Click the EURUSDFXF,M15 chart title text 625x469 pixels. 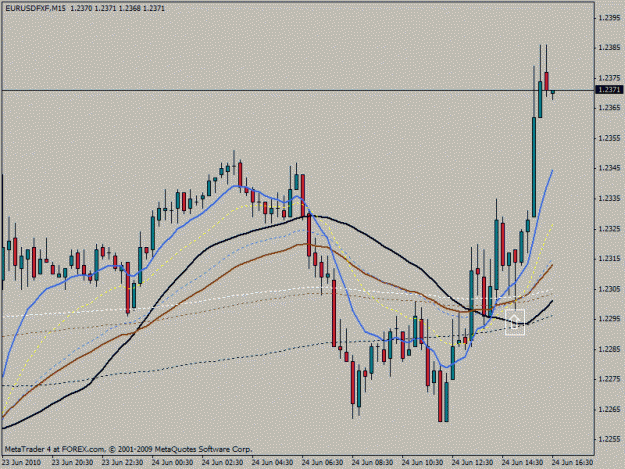click(x=36, y=8)
